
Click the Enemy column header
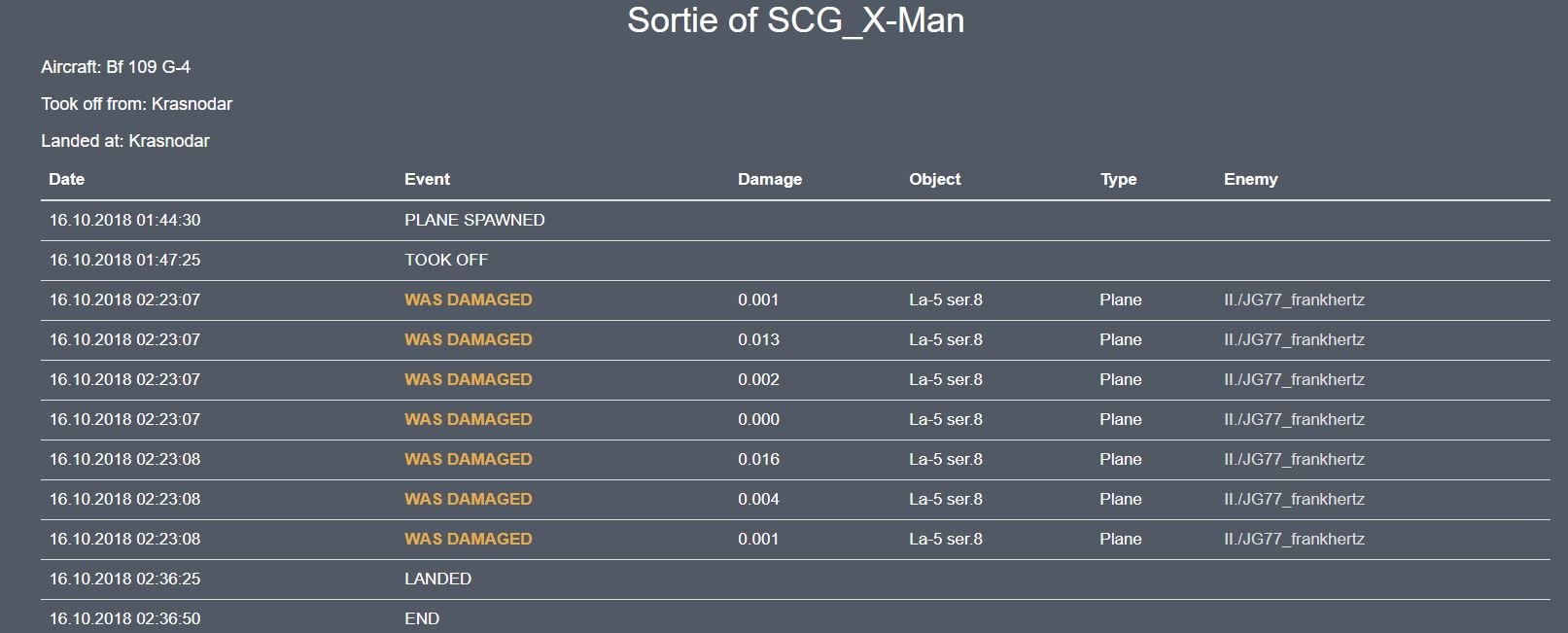click(x=1250, y=179)
